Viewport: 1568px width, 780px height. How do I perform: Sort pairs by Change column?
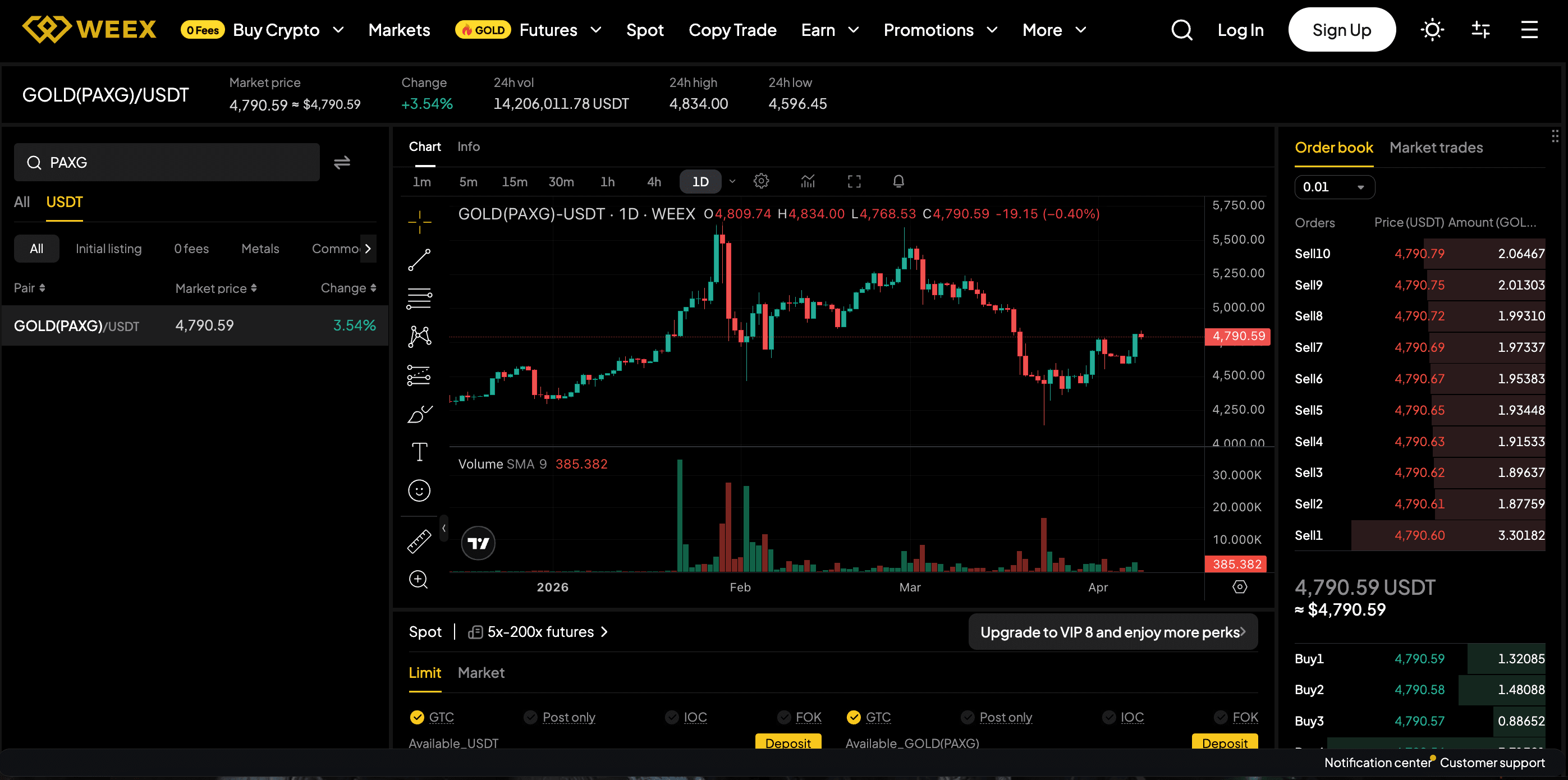348,288
